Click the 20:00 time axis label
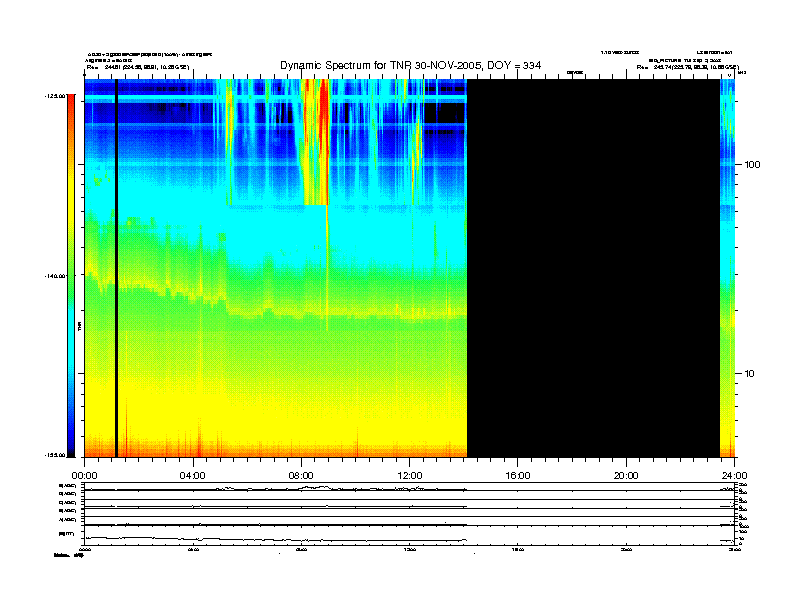The height and width of the screenshot is (612, 792). tap(626, 476)
